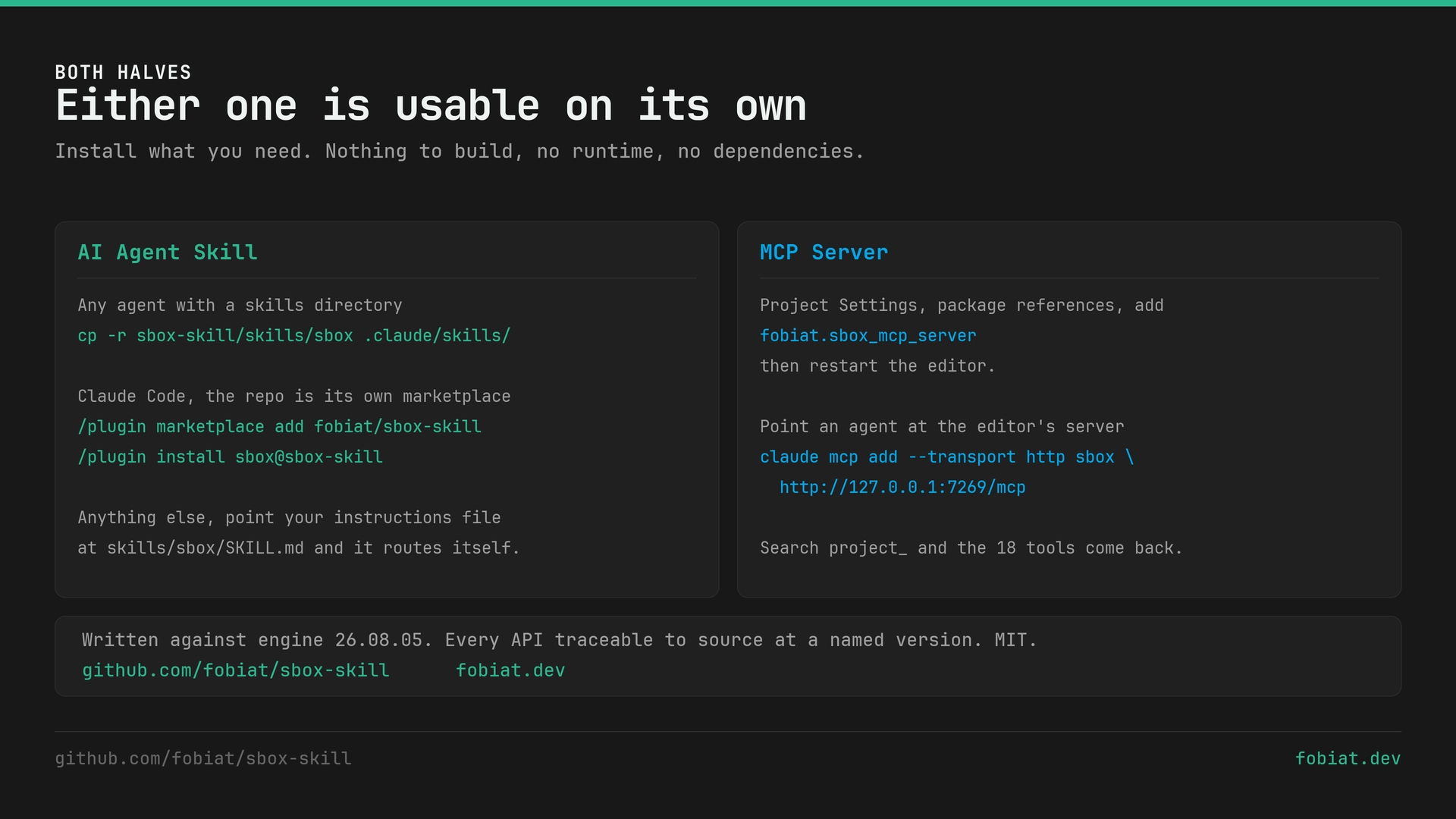The image size is (1456, 819).
Task: Open the fobiat.dev link in the footer
Action: tap(1348, 759)
